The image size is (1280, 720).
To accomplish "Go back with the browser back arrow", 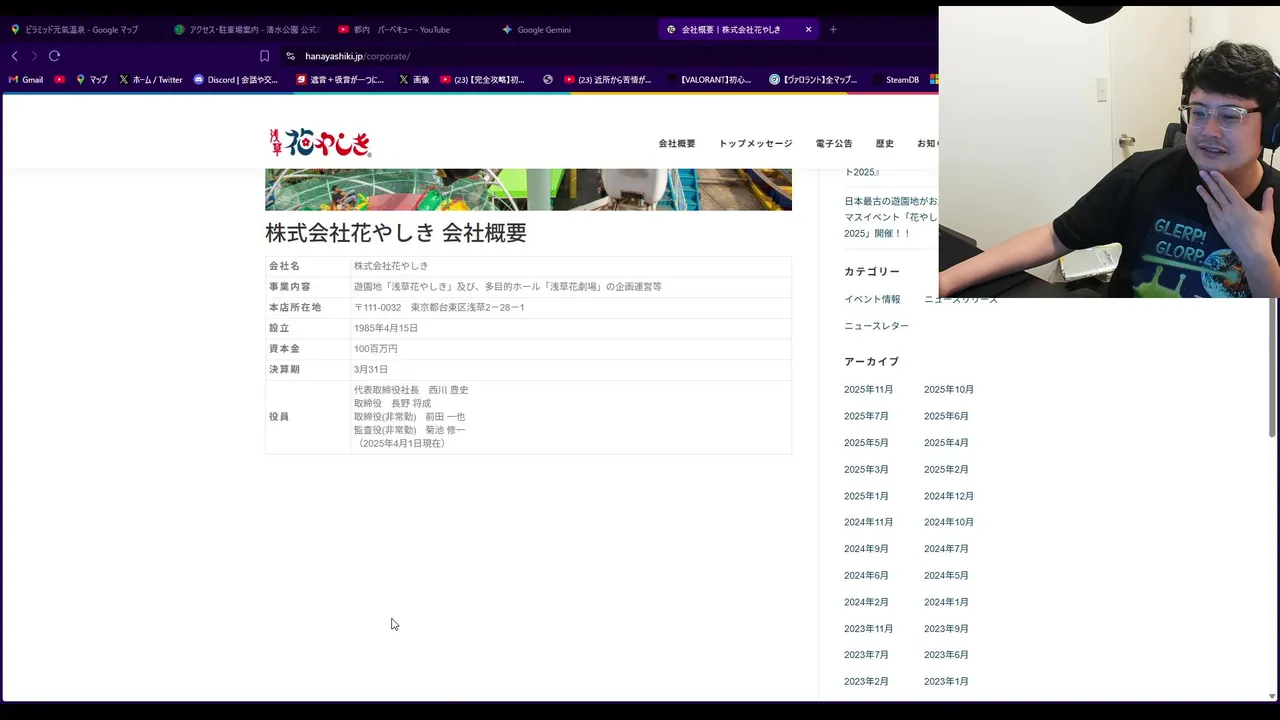I will click(14, 56).
